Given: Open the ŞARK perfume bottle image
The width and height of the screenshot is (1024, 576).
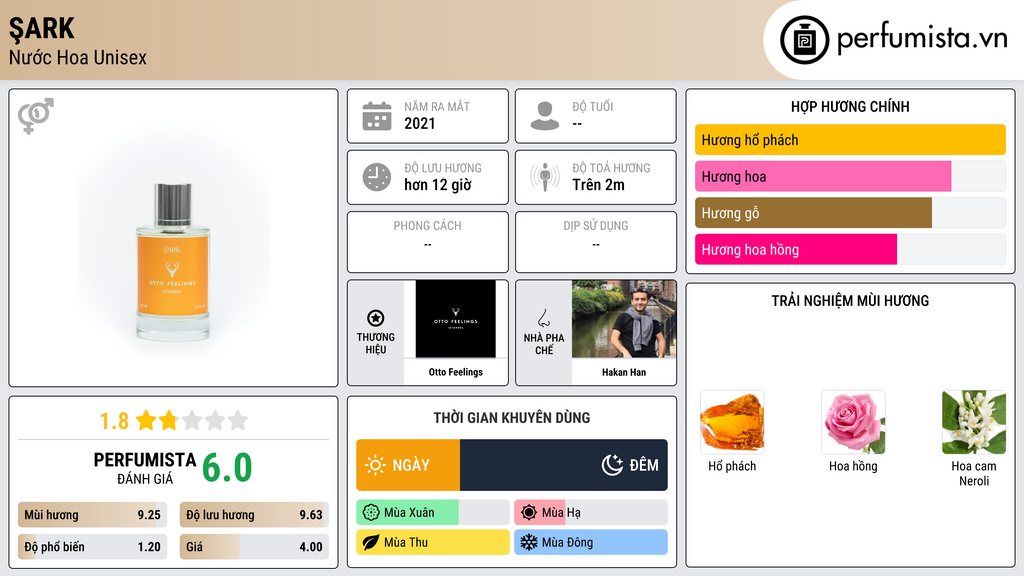Looking at the screenshot, I should 173,261.
